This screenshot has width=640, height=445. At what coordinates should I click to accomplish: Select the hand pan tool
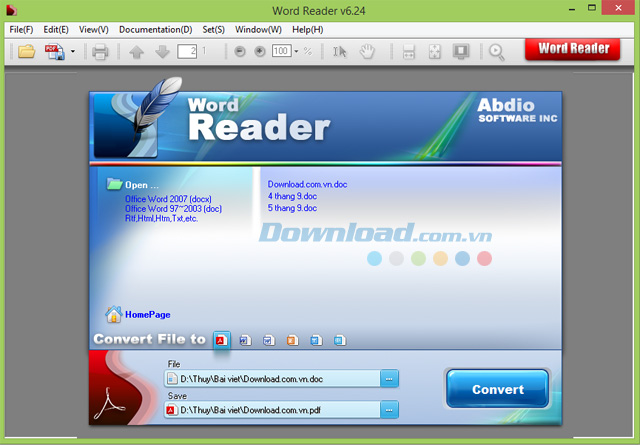(367, 52)
